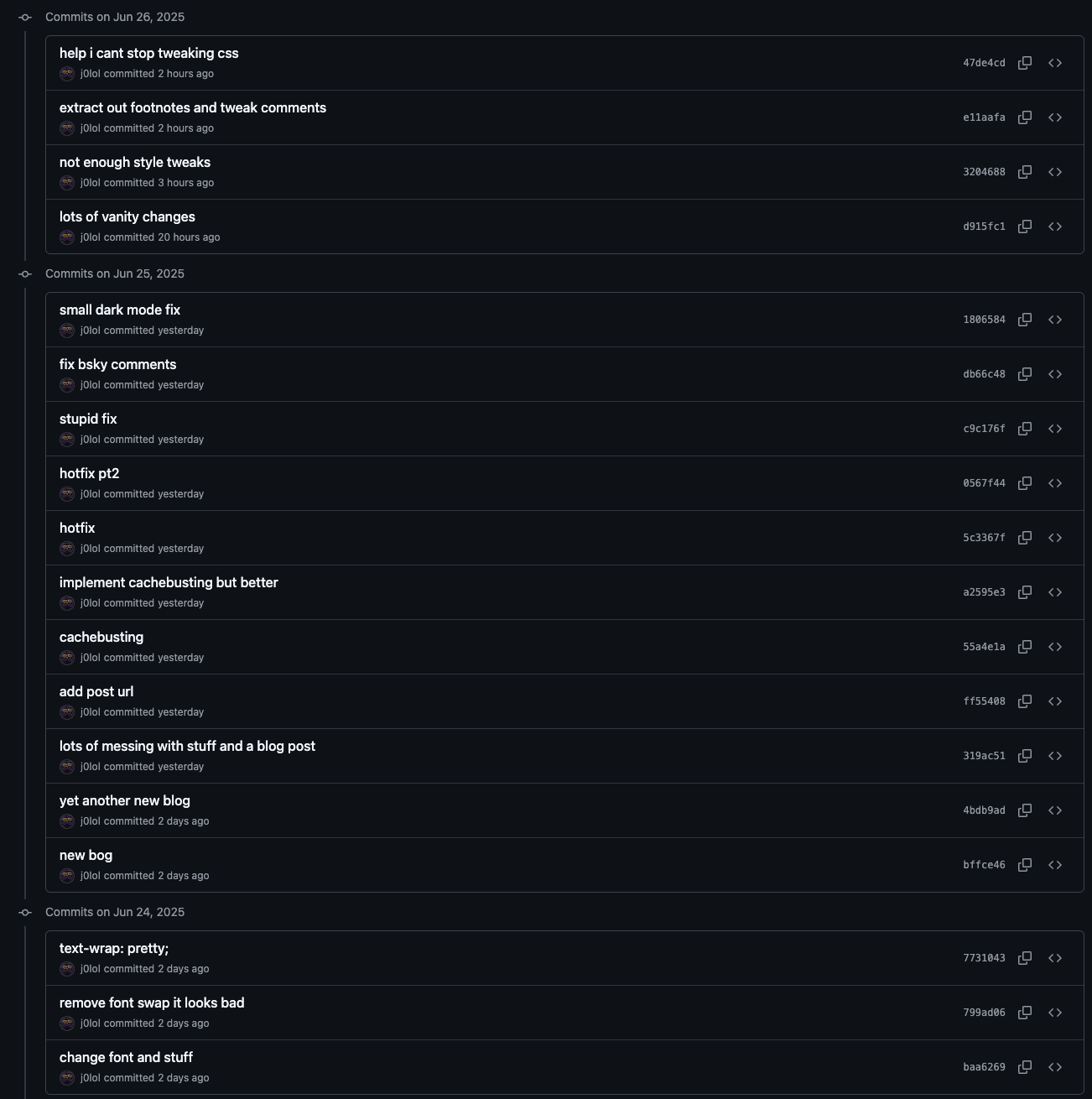Click commit hash 5c3367f for hotfix

coord(984,538)
